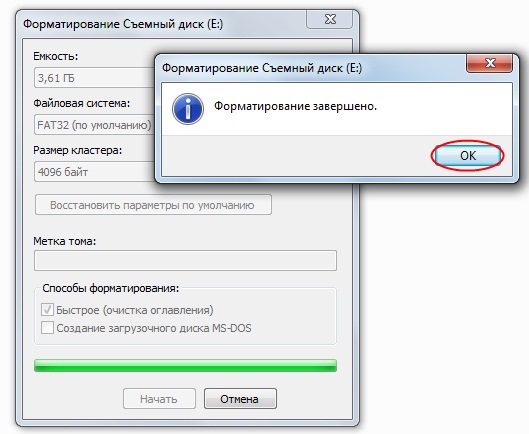Viewport: 529px width, 434px height.
Task: Click the Файловая система label
Action: click(81, 103)
